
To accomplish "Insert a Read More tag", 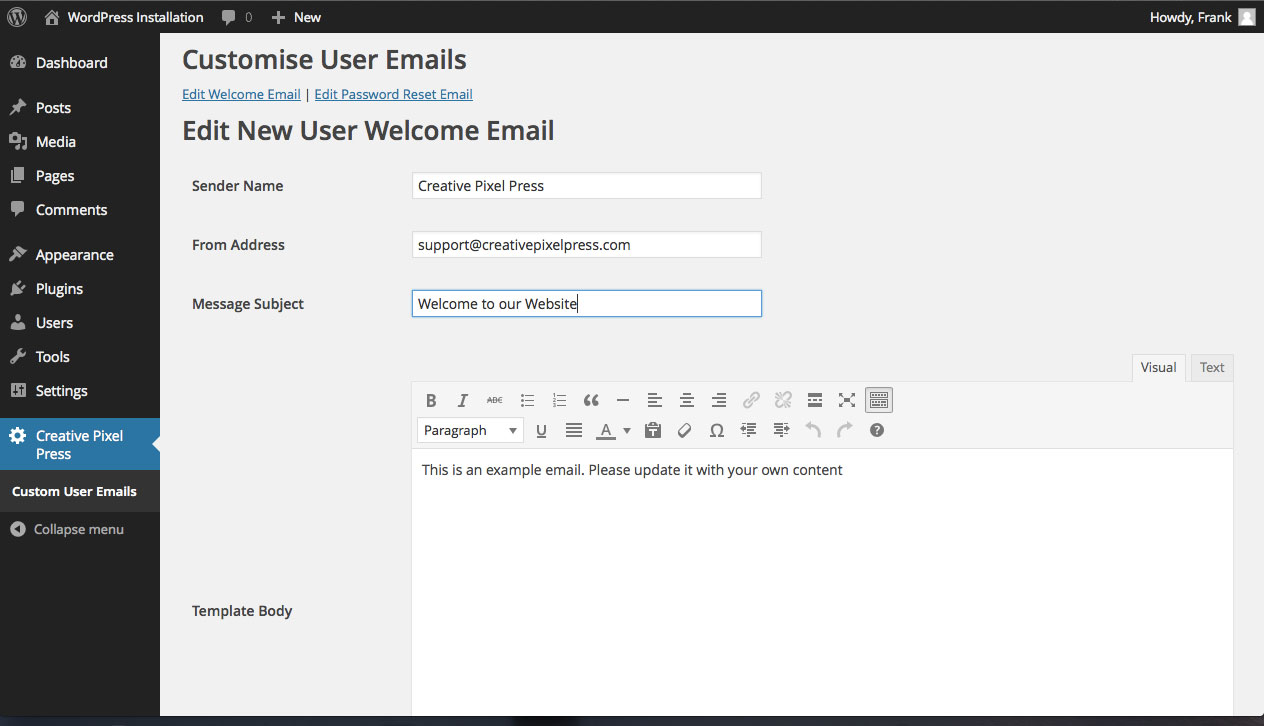I will tap(815, 400).
